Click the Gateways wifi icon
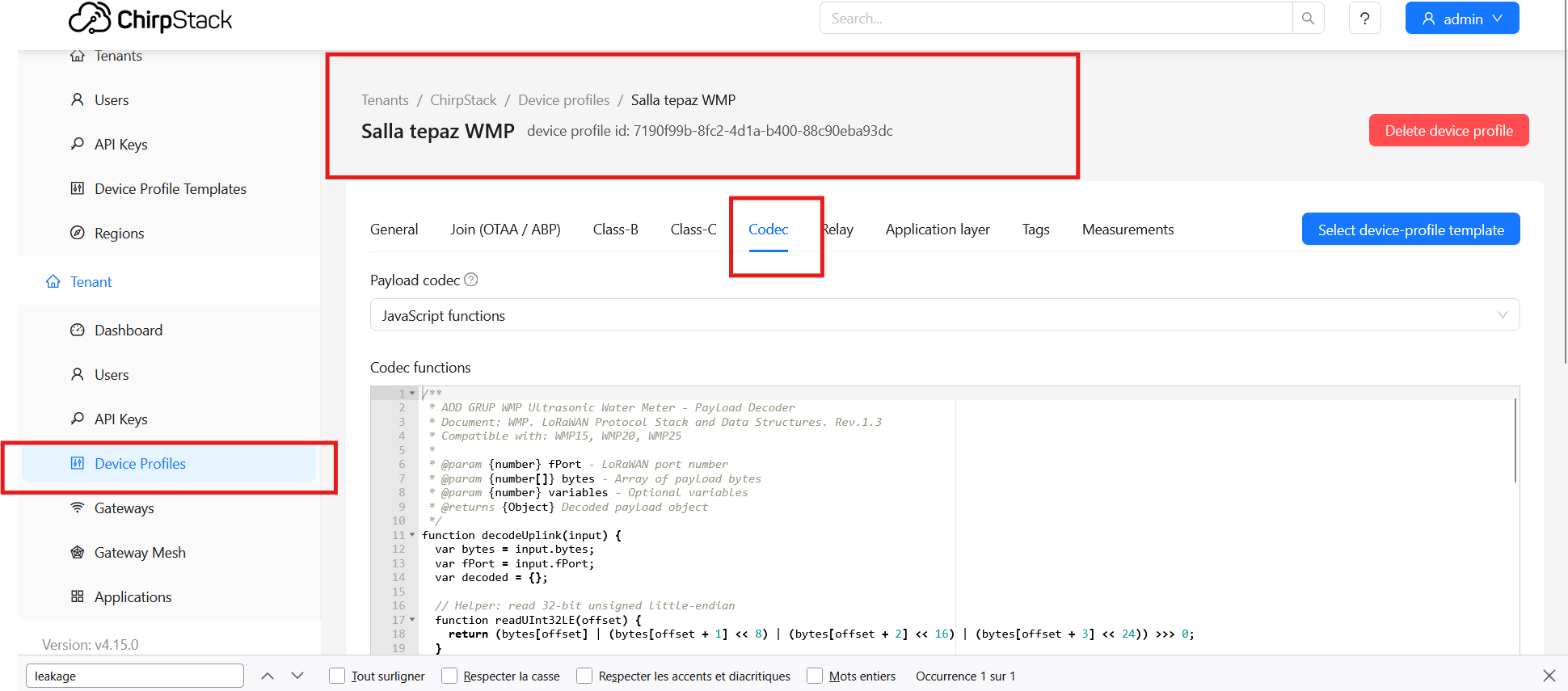This screenshot has width=1568, height=691. tap(78, 508)
